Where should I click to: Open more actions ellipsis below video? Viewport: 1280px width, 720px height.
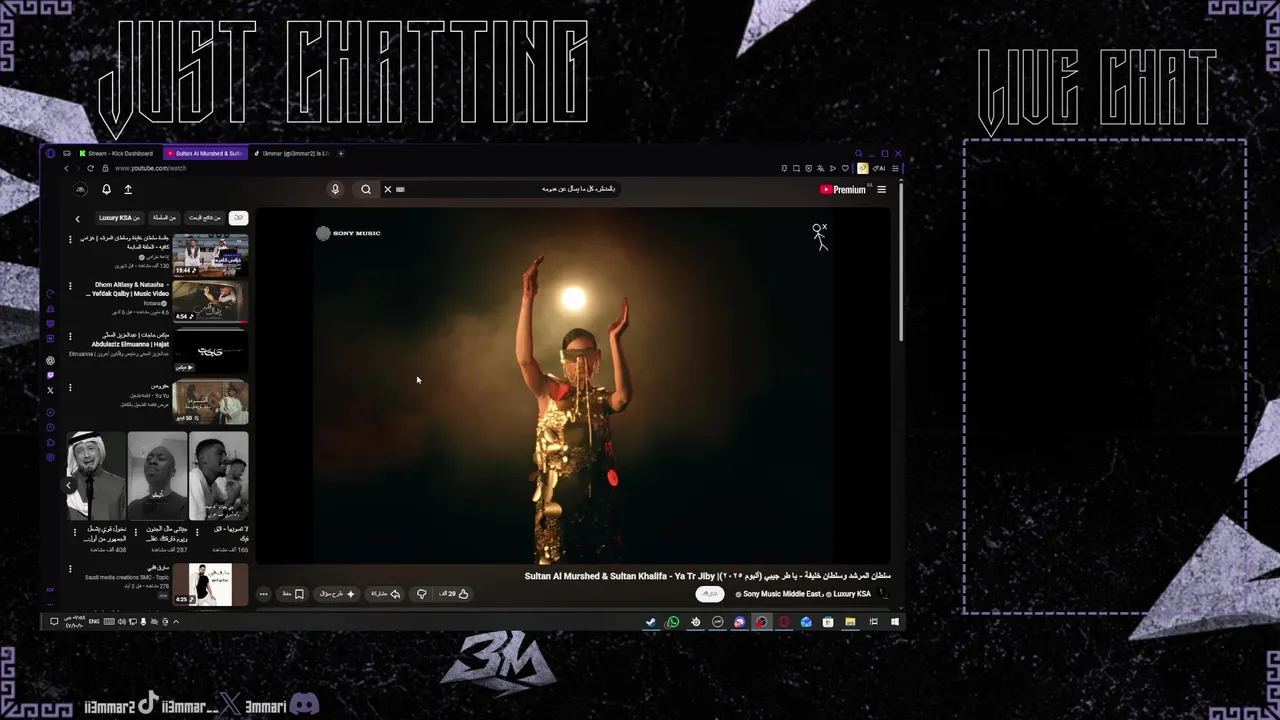263,594
